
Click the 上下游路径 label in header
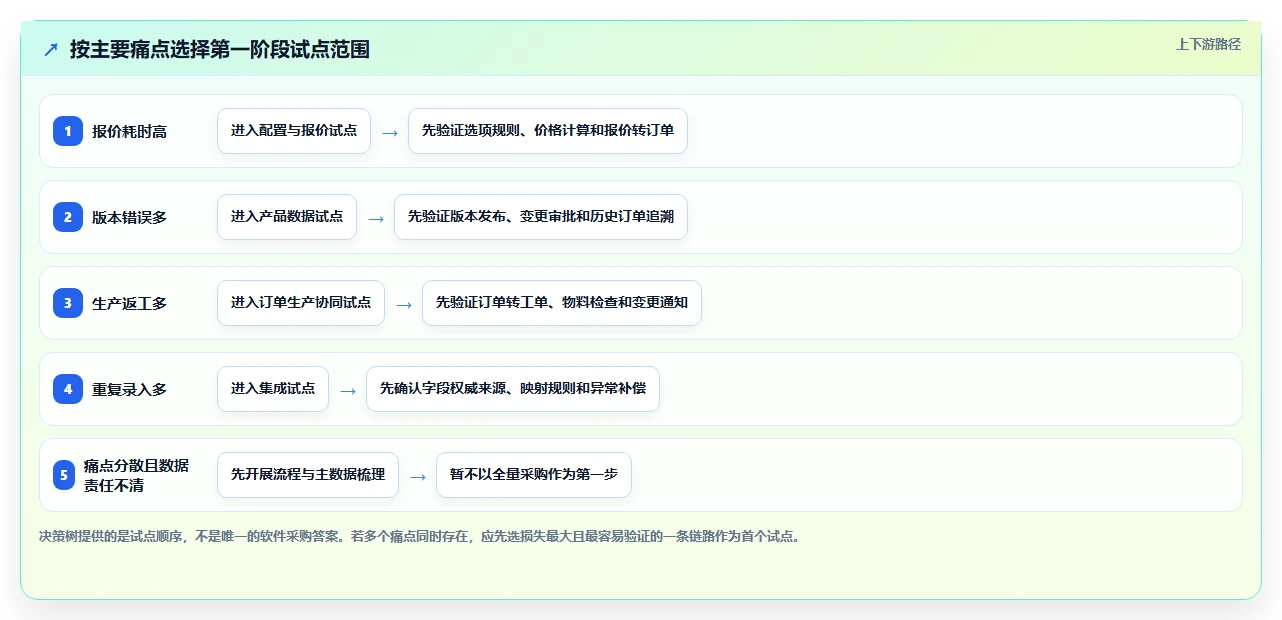1209,44
